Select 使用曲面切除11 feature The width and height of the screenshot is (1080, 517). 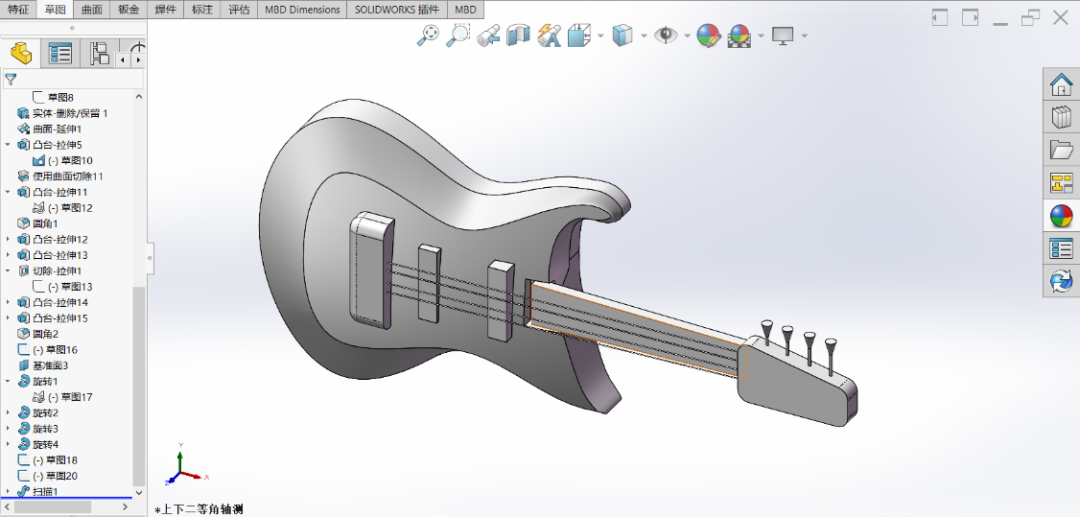click(x=60, y=176)
